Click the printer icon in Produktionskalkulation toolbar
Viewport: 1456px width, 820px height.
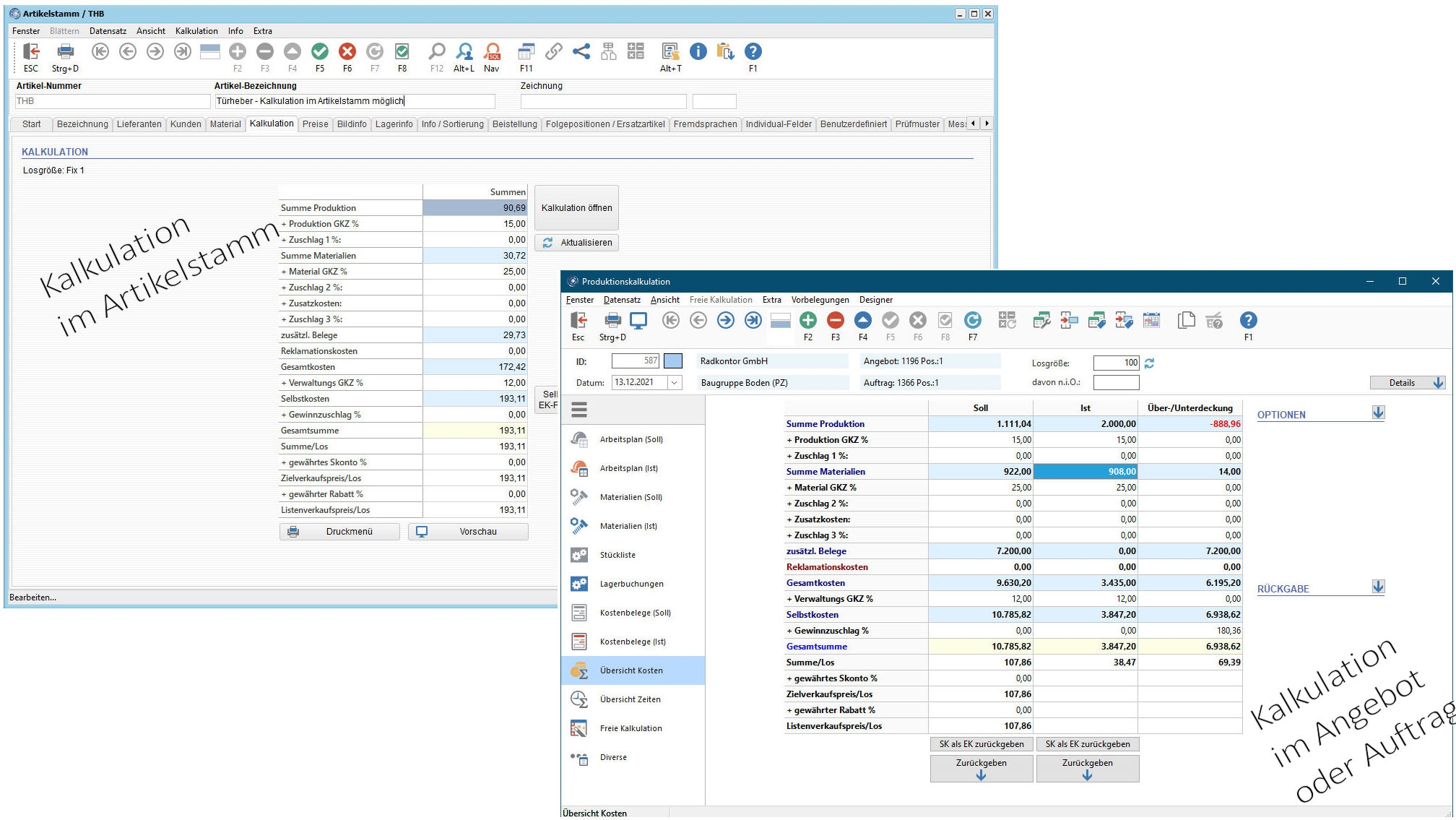click(x=612, y=321)
